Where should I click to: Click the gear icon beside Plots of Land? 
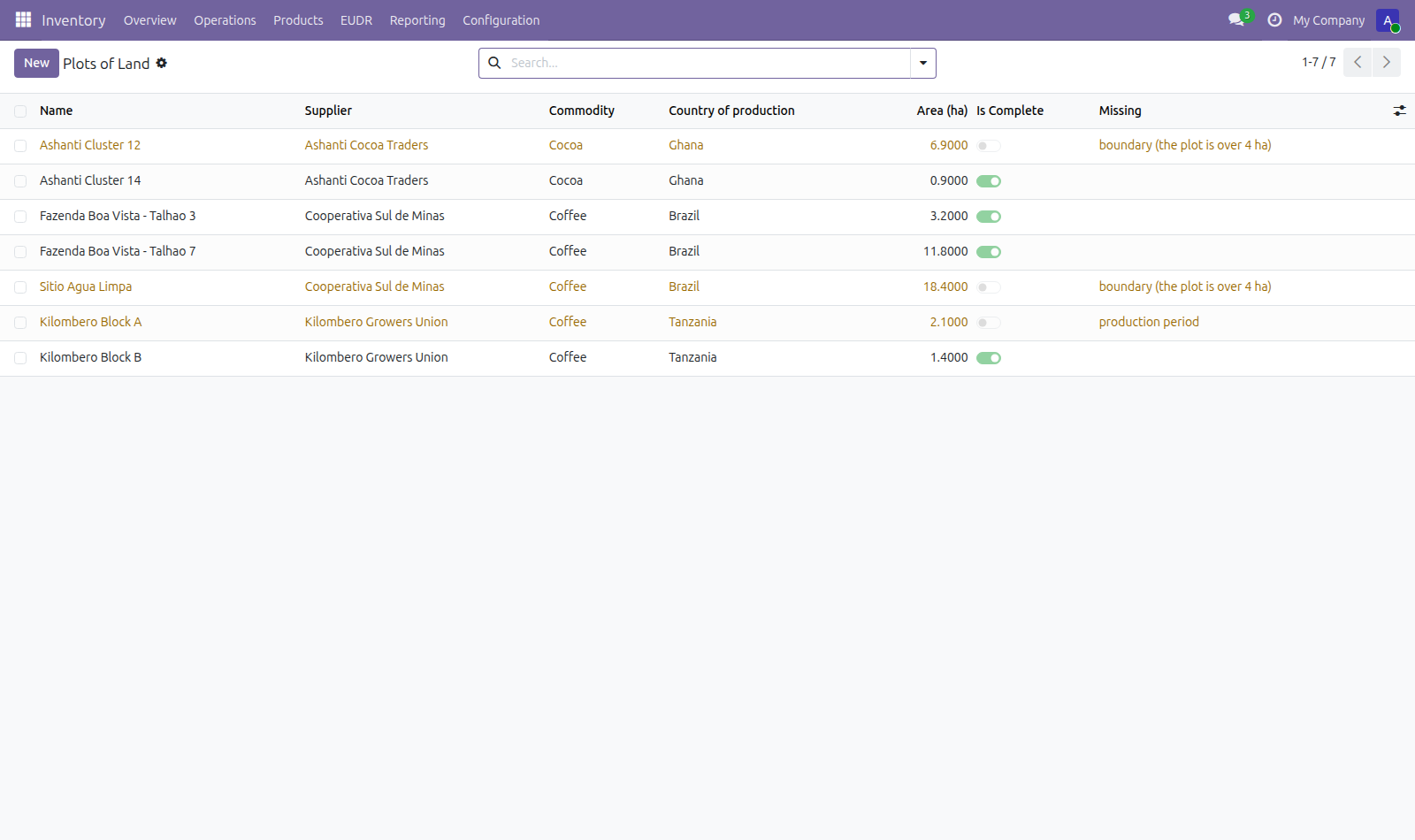[162, 63]
